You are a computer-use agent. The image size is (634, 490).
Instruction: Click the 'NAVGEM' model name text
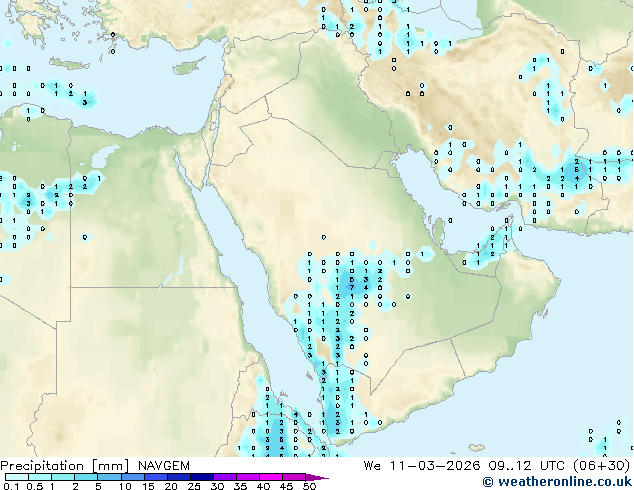(x=164, y=466)
